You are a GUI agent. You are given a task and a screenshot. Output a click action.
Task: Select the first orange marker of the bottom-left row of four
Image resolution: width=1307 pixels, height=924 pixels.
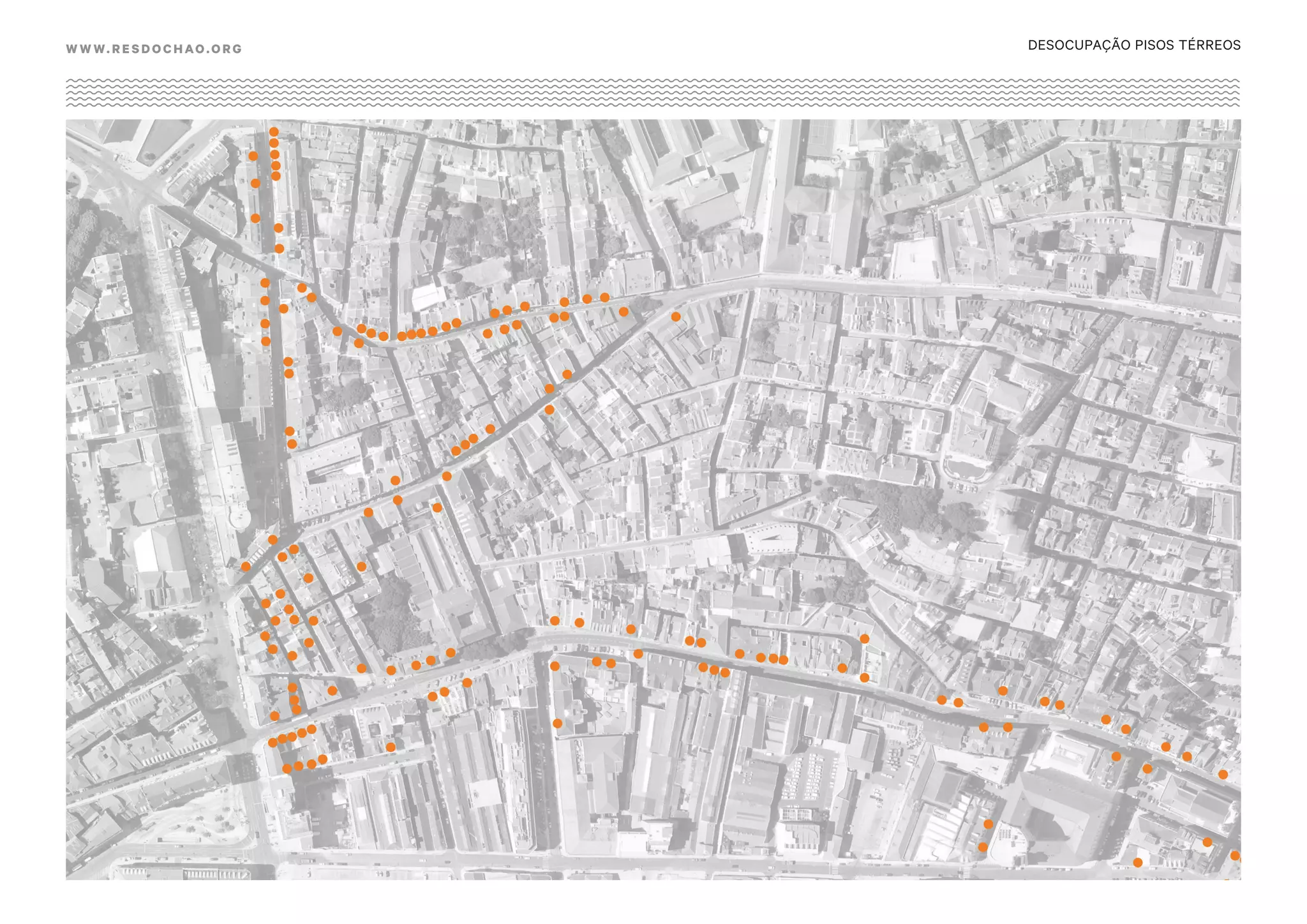[x=287, y=768]
